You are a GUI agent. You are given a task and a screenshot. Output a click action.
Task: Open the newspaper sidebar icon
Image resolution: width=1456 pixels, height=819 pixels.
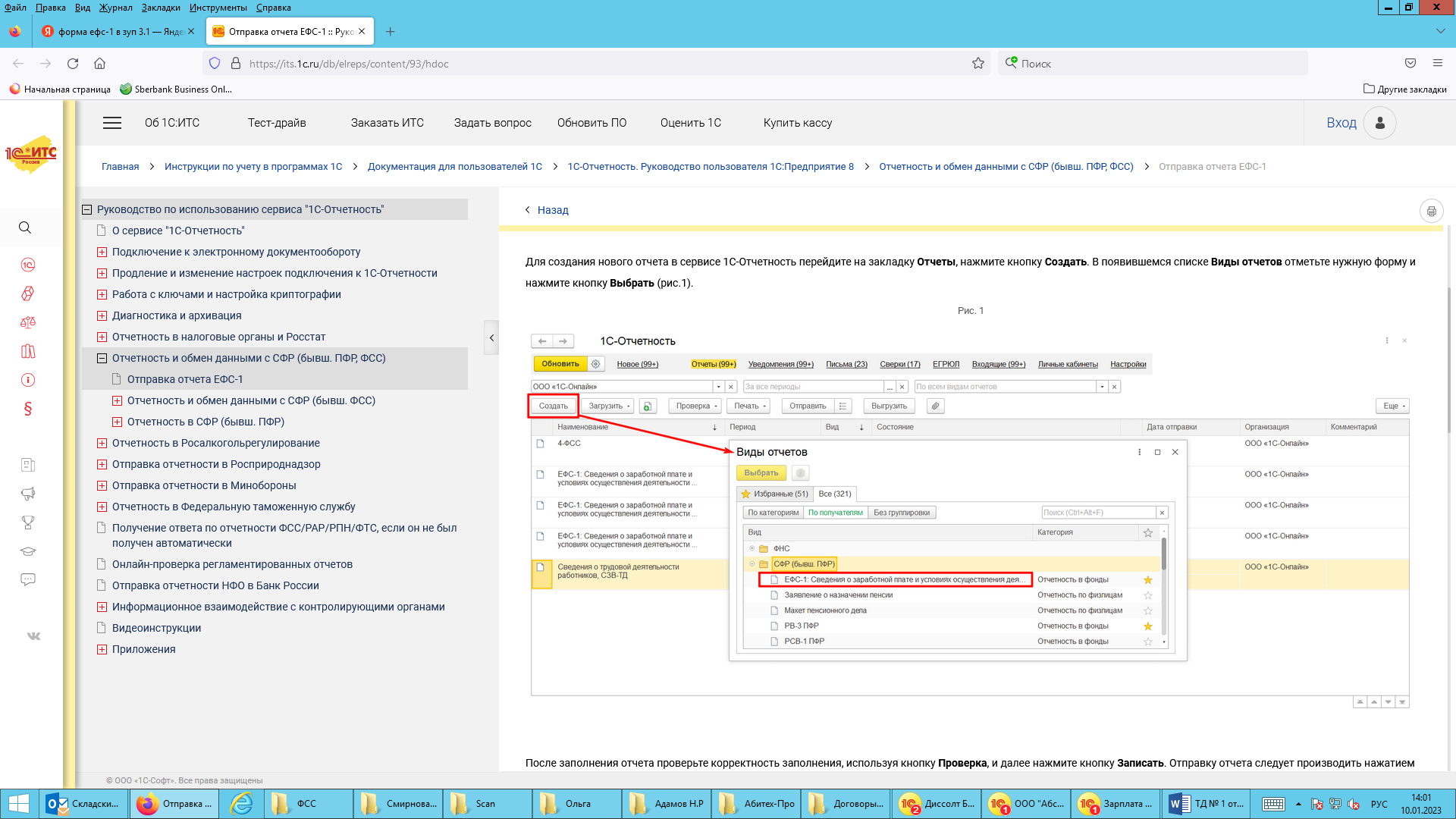click(x=28, y=465)
